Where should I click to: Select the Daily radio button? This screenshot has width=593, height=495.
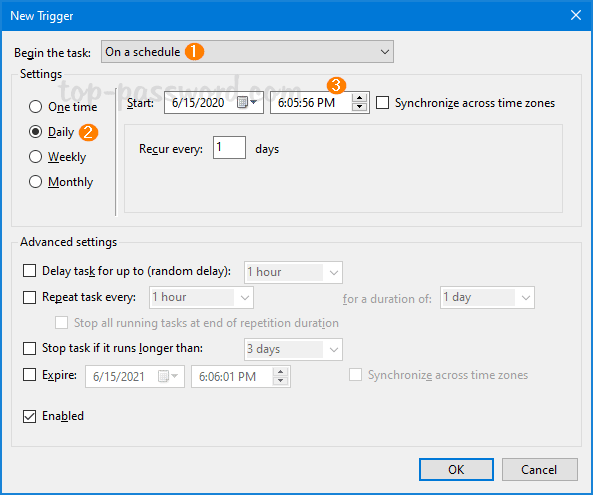click(35, 132)
